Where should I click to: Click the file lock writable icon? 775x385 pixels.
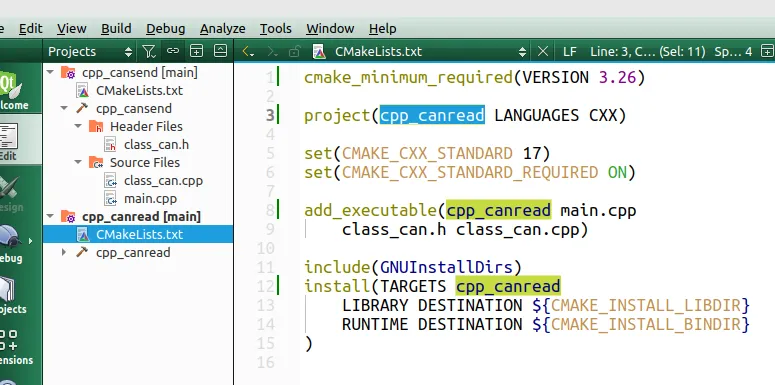pyautogui.click(x=295, y=51)
